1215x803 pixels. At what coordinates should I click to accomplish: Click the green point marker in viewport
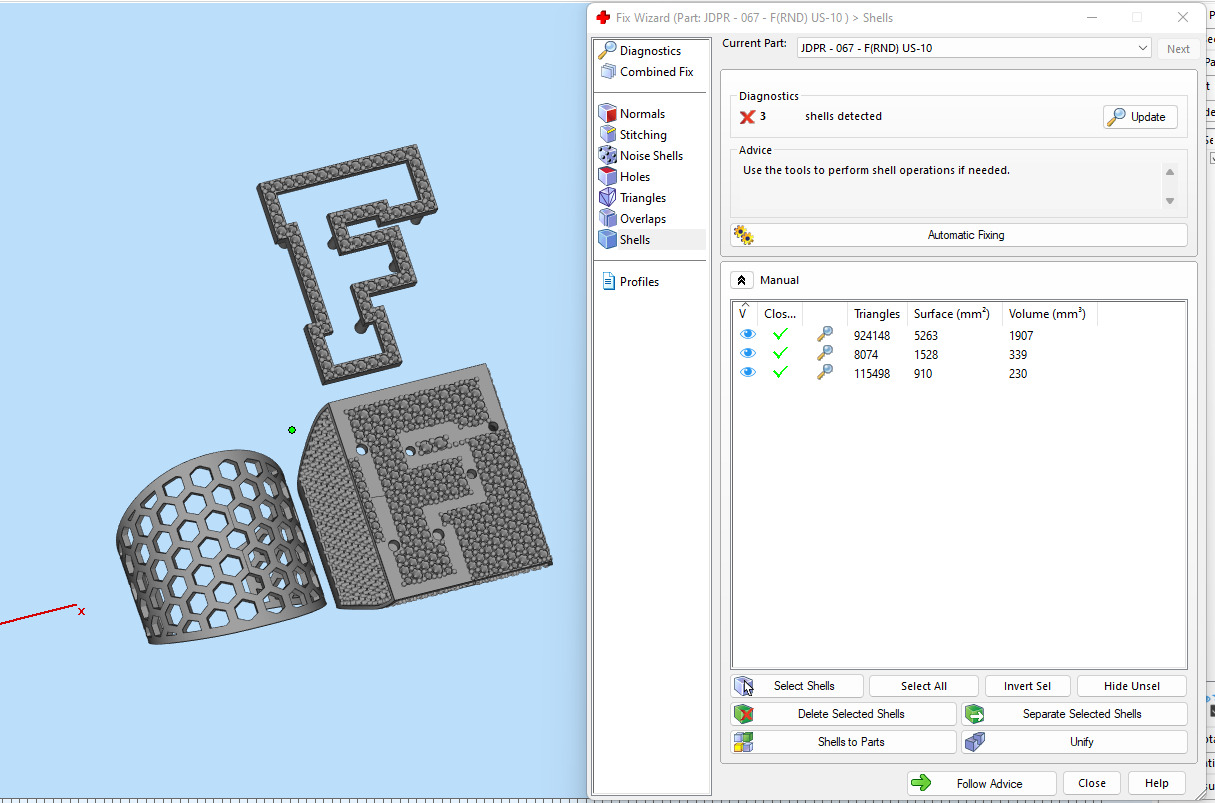pyautogui.click(x=292, y=430)
